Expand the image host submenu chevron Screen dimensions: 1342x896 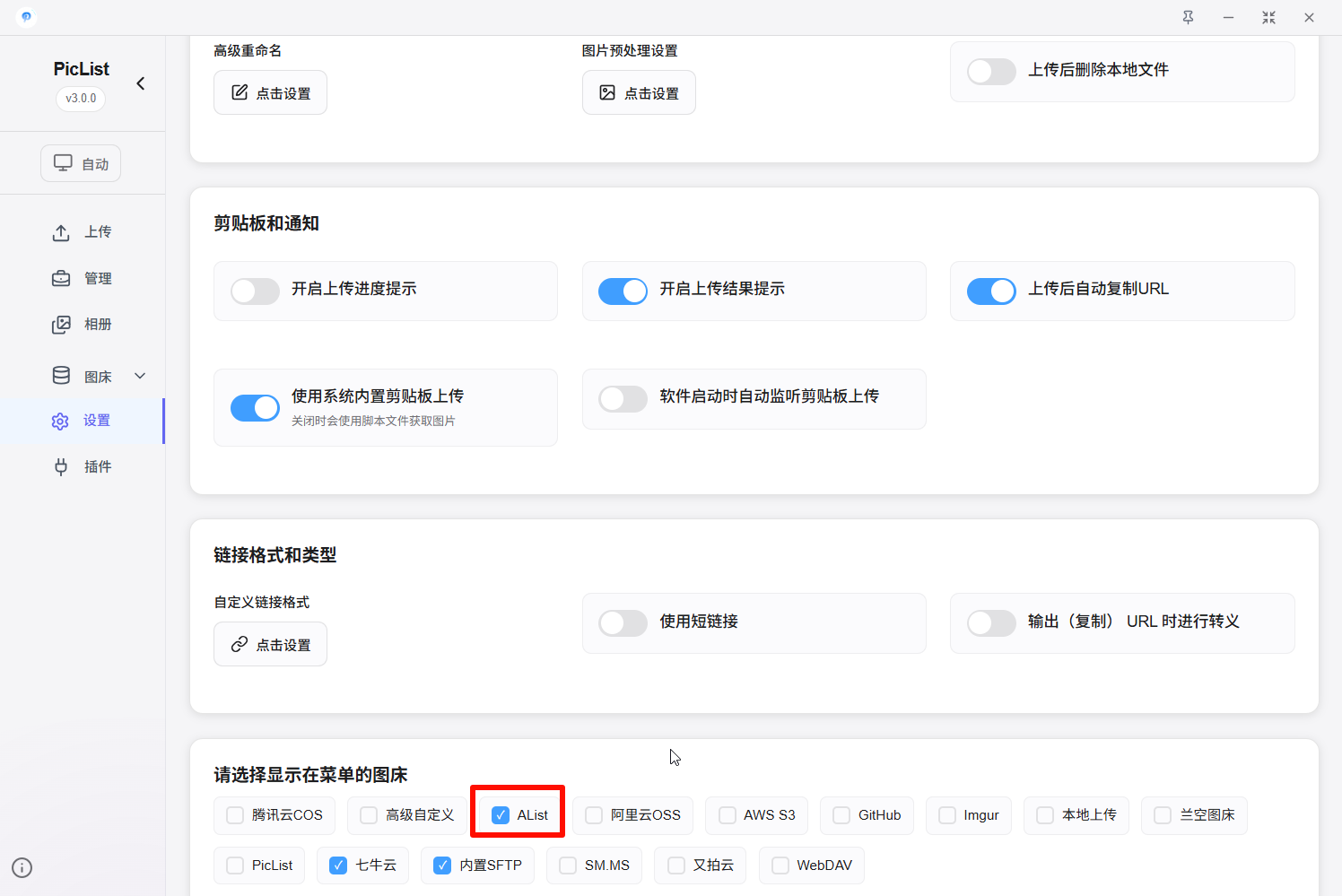140,376
